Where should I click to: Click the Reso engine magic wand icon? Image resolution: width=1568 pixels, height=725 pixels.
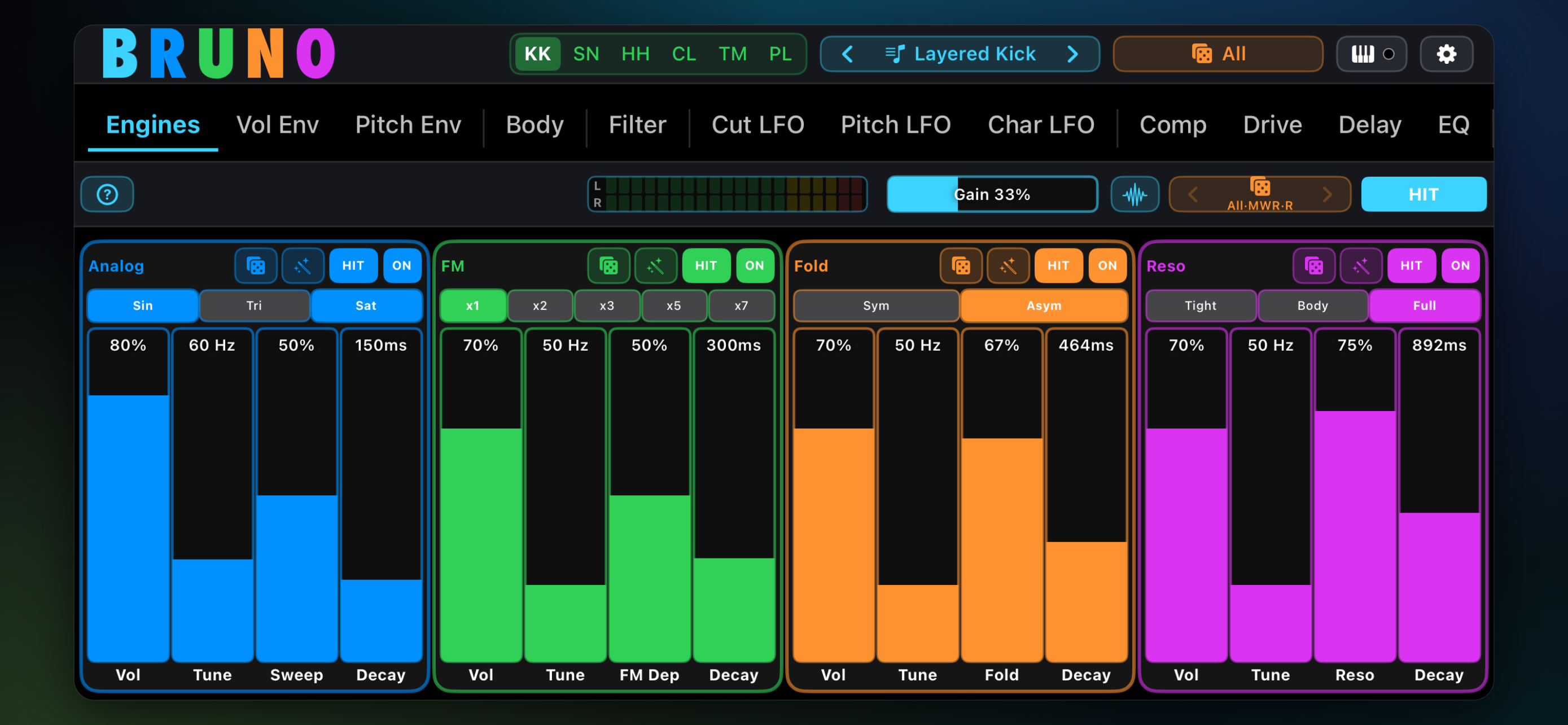click(x=1360, y=265)
